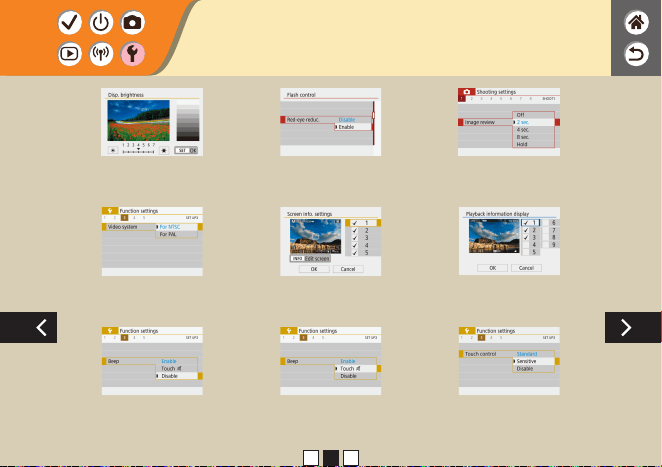
Task: Open the playback section icon
Action: pos(70,54)
